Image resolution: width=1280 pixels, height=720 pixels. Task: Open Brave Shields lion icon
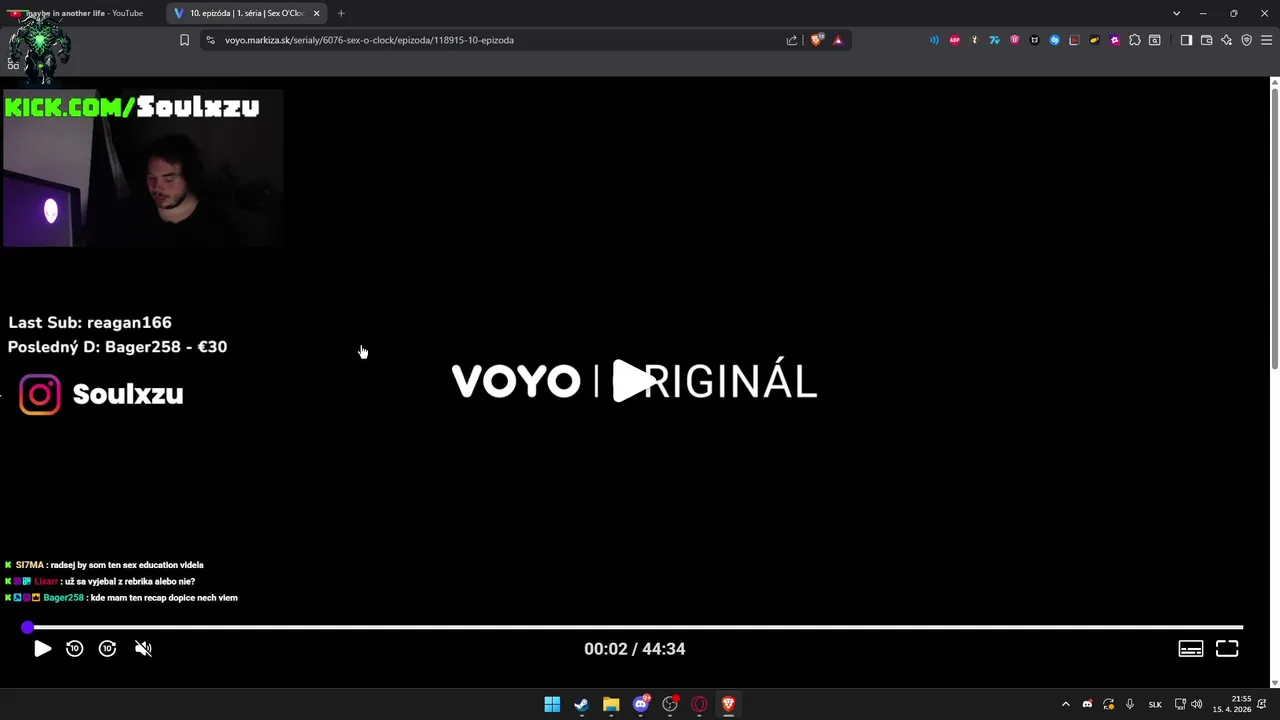point(817,40)
